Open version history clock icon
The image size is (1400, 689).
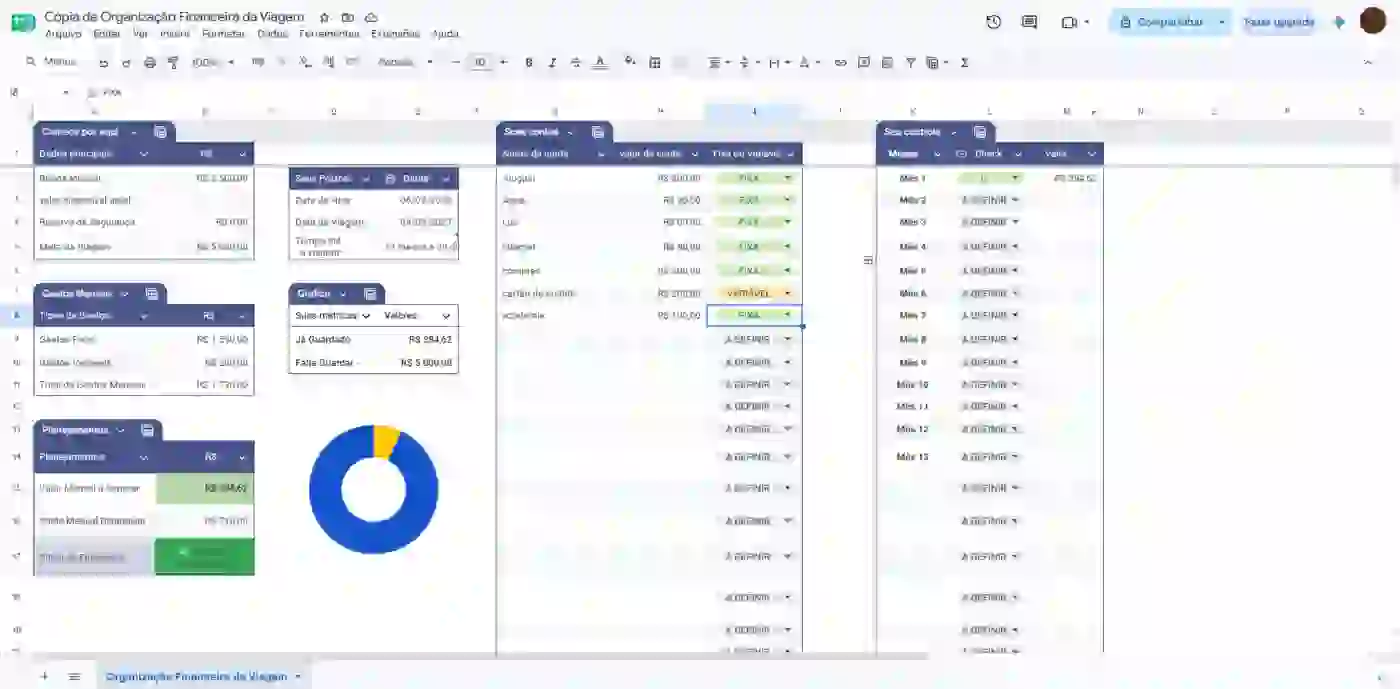993,21
